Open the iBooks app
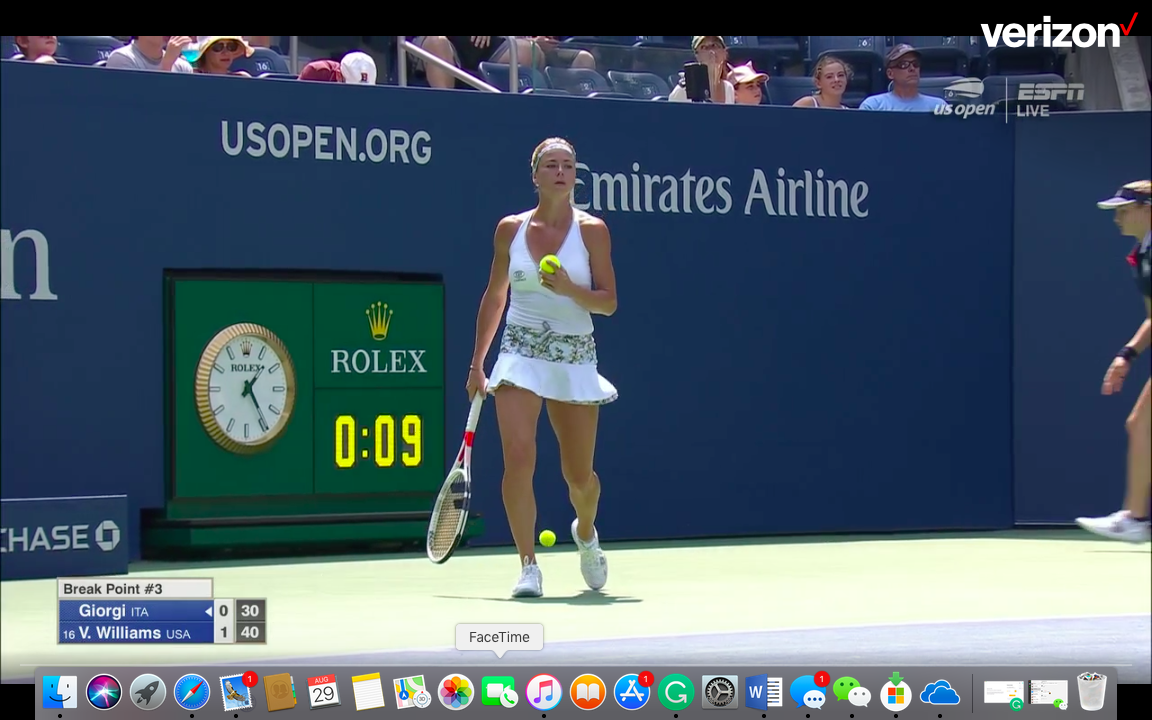This screenshot has height=720, width=1152. point(587,692)
